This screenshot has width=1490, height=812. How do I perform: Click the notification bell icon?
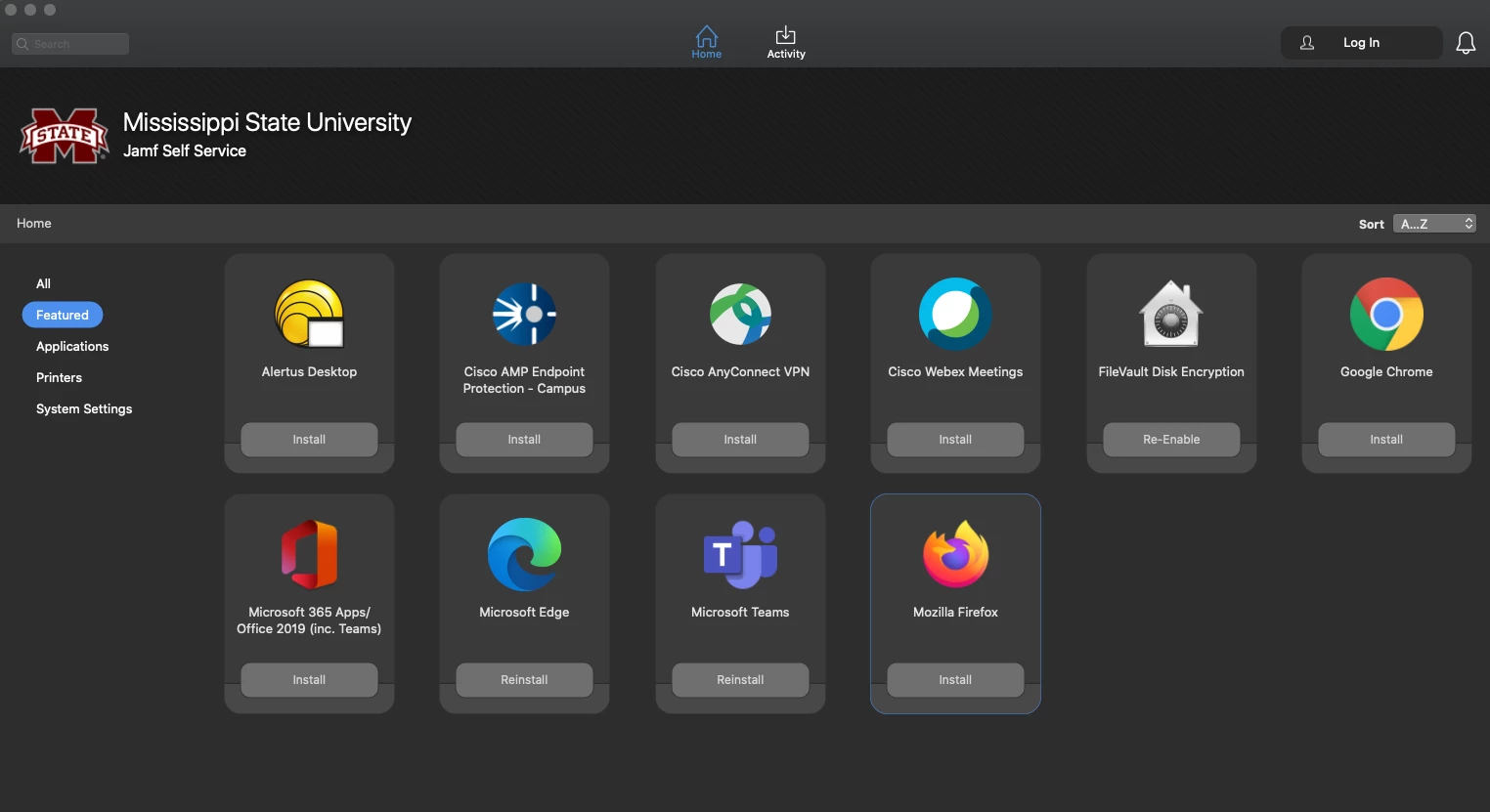click(1466, 43)
